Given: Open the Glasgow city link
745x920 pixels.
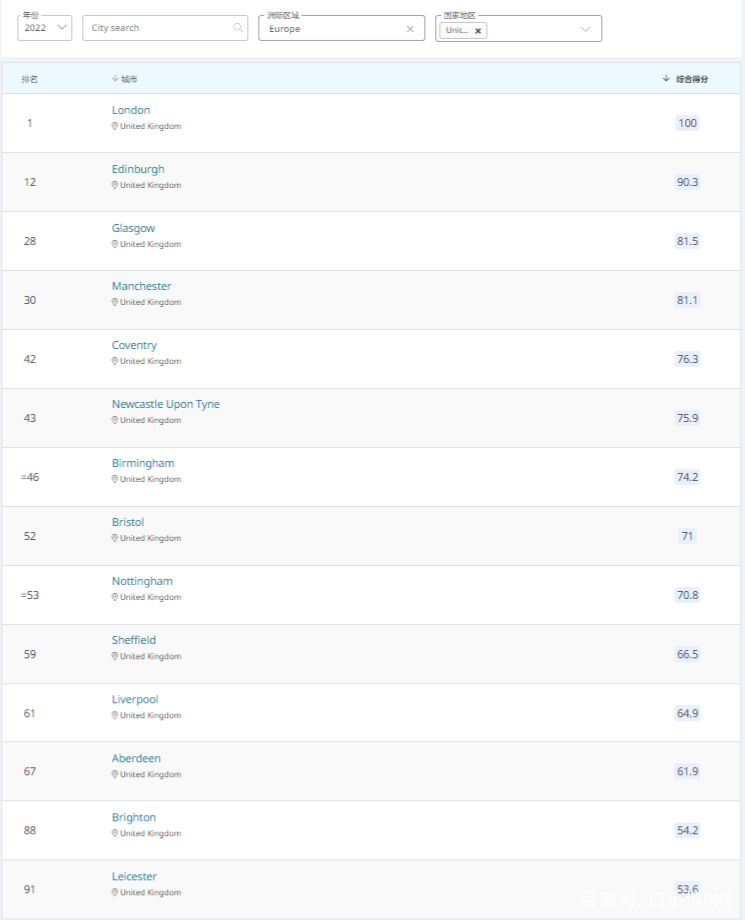Looking at the screenshot, I should click(133, 228).
